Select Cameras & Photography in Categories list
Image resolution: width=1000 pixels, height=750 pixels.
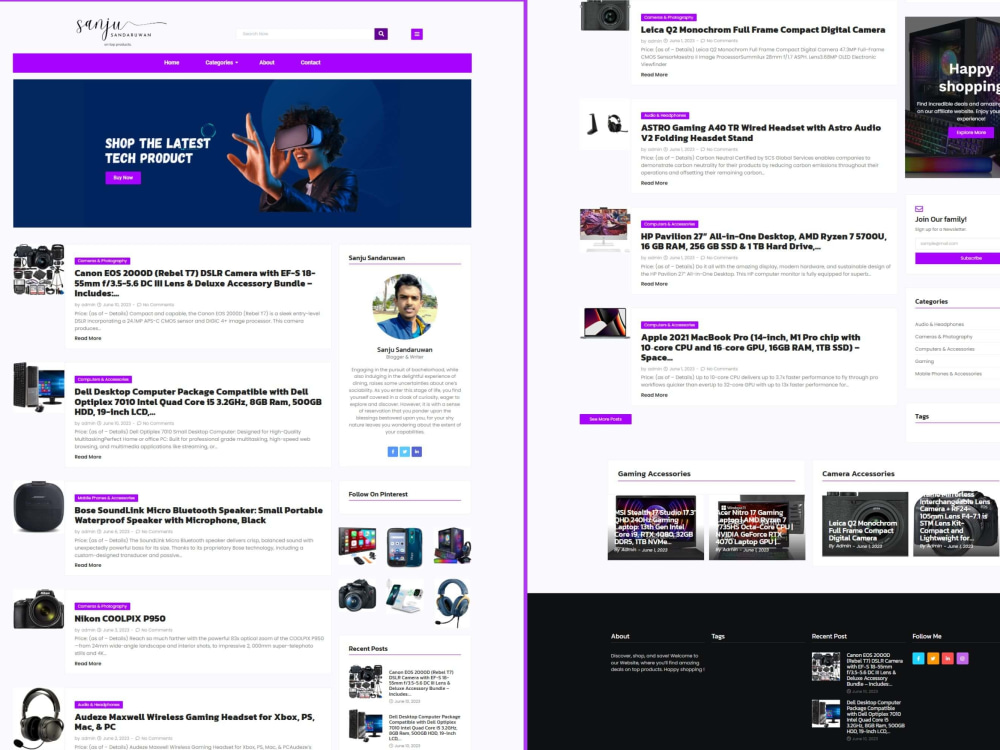pos(944,337)
